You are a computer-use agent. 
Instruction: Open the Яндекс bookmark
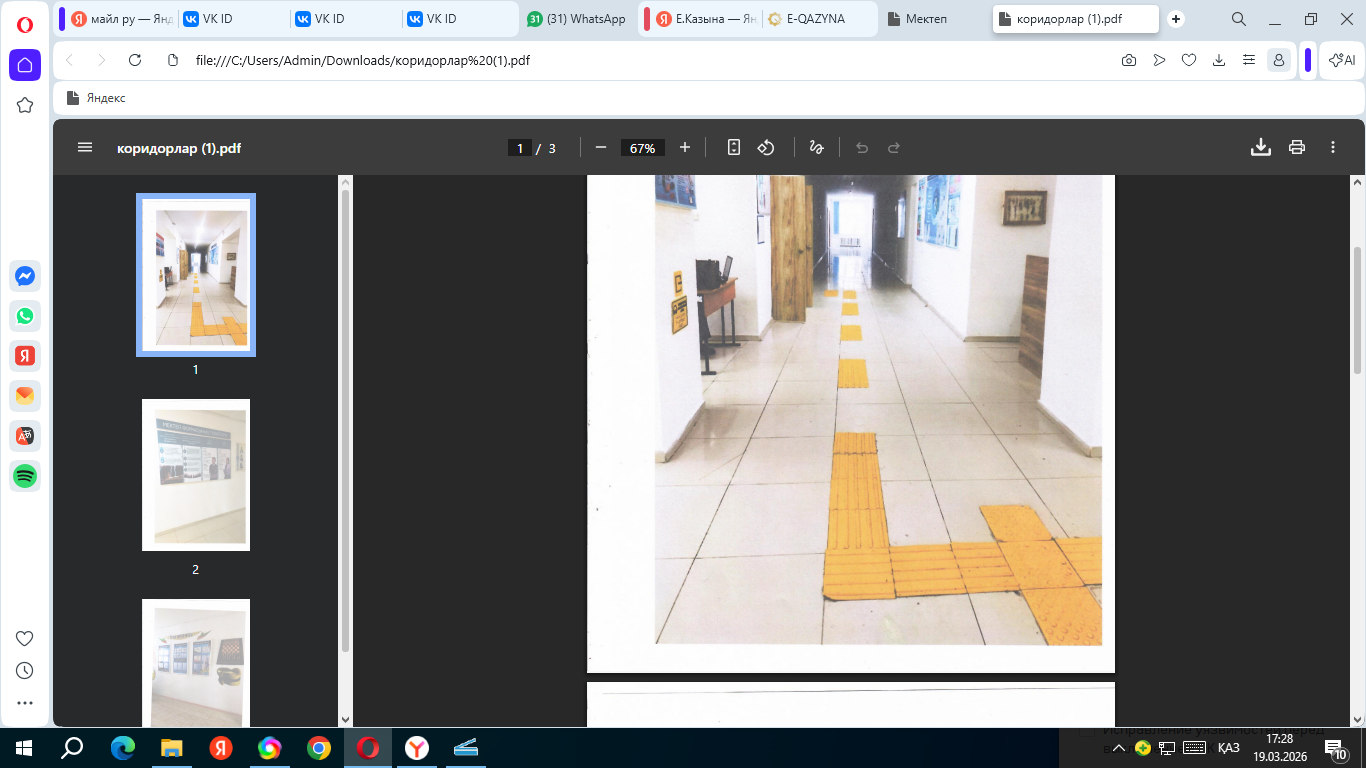pyautogui.click(x=96, y=98)
